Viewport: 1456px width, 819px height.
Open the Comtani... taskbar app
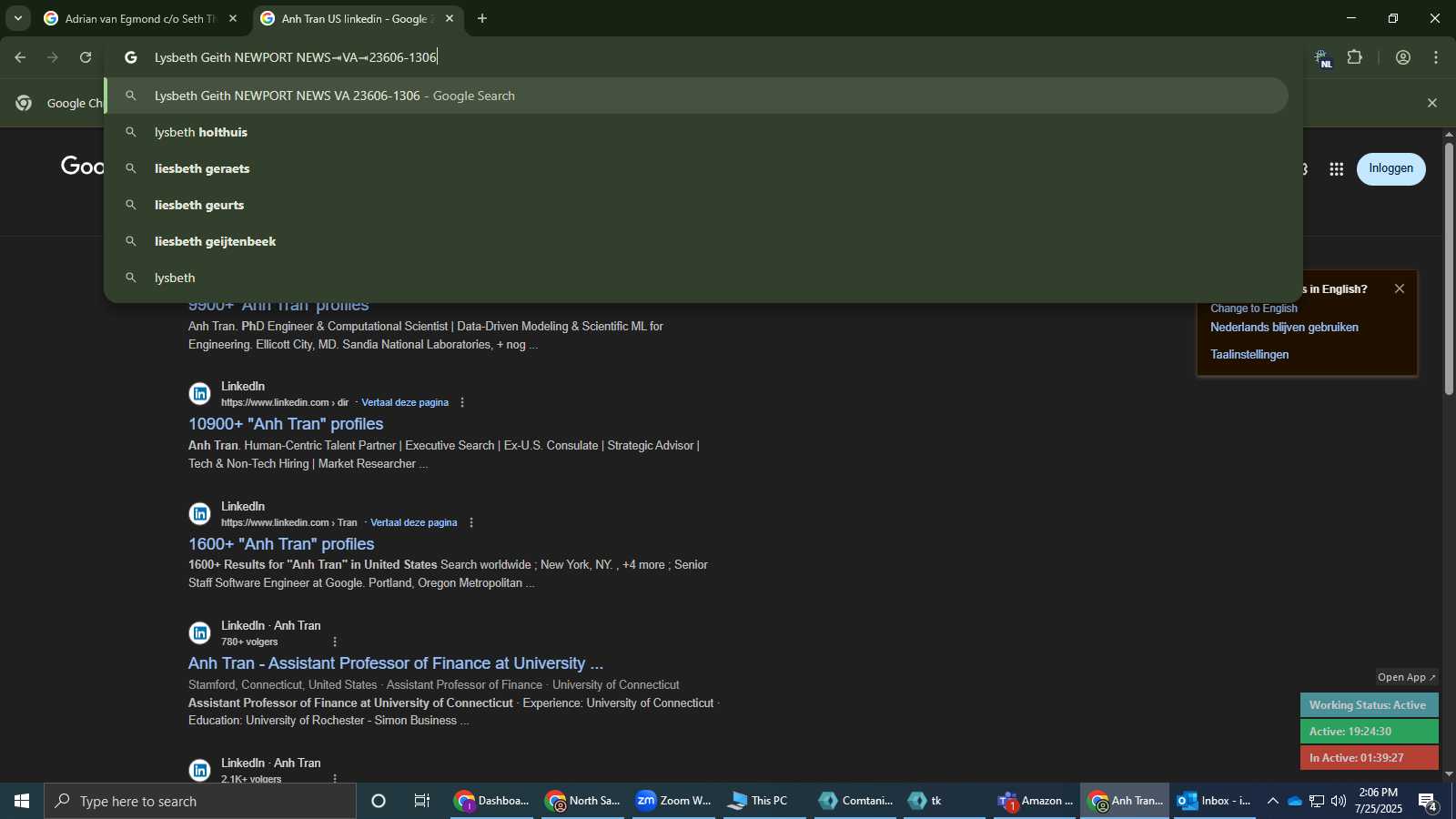(855, 801)
